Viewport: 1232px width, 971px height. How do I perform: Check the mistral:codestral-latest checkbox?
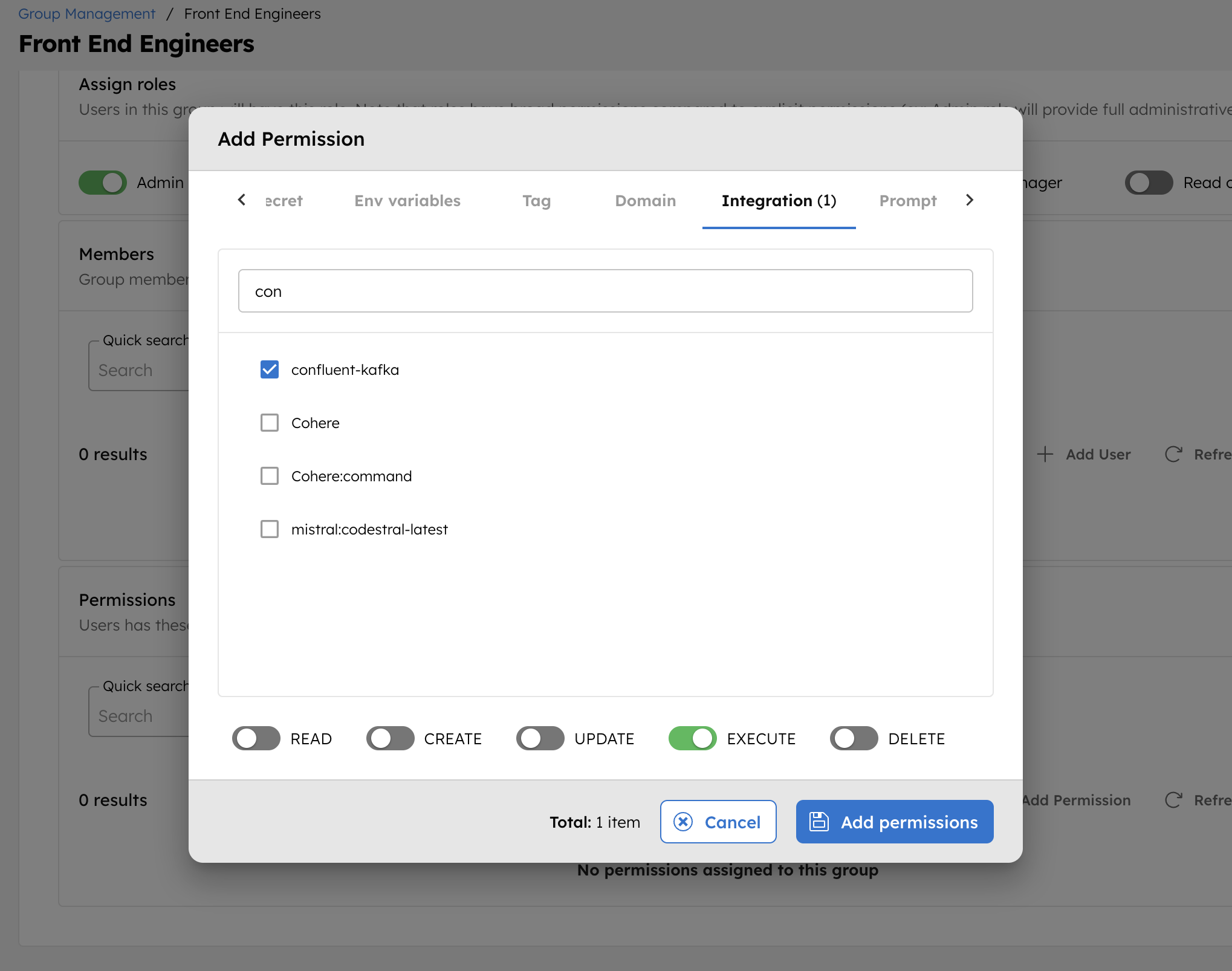(270, 529)
